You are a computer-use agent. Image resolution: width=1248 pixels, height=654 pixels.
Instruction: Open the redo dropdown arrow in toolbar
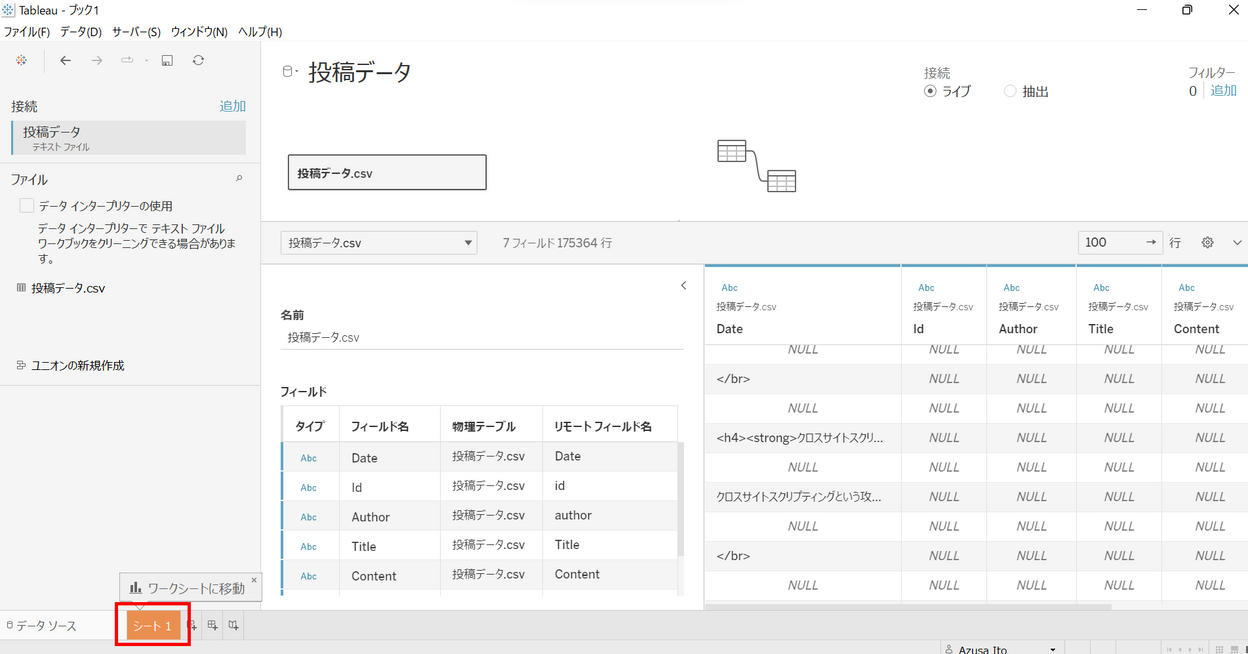click(146, 61)
